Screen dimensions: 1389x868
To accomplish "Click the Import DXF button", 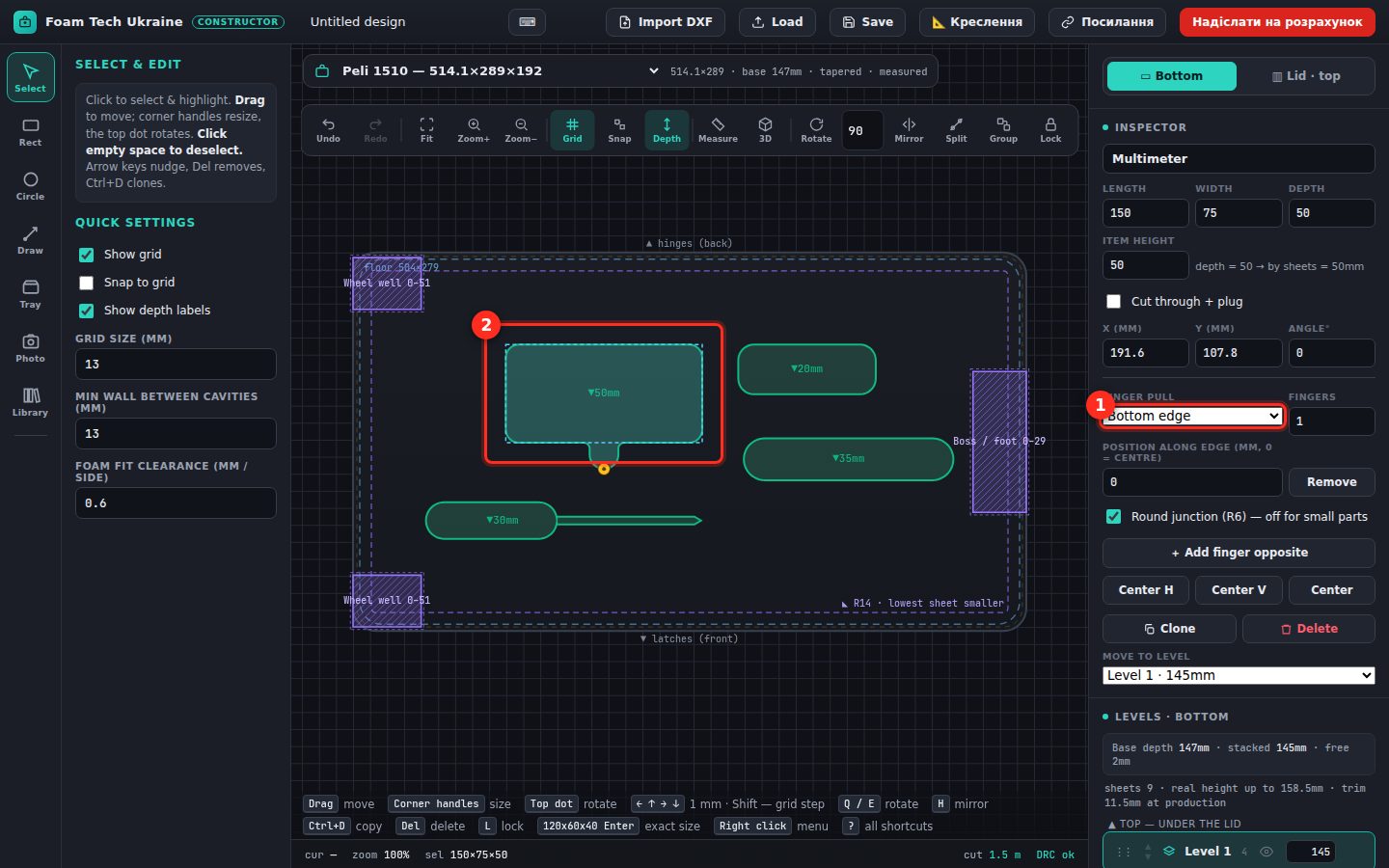I will pos(666,22).
